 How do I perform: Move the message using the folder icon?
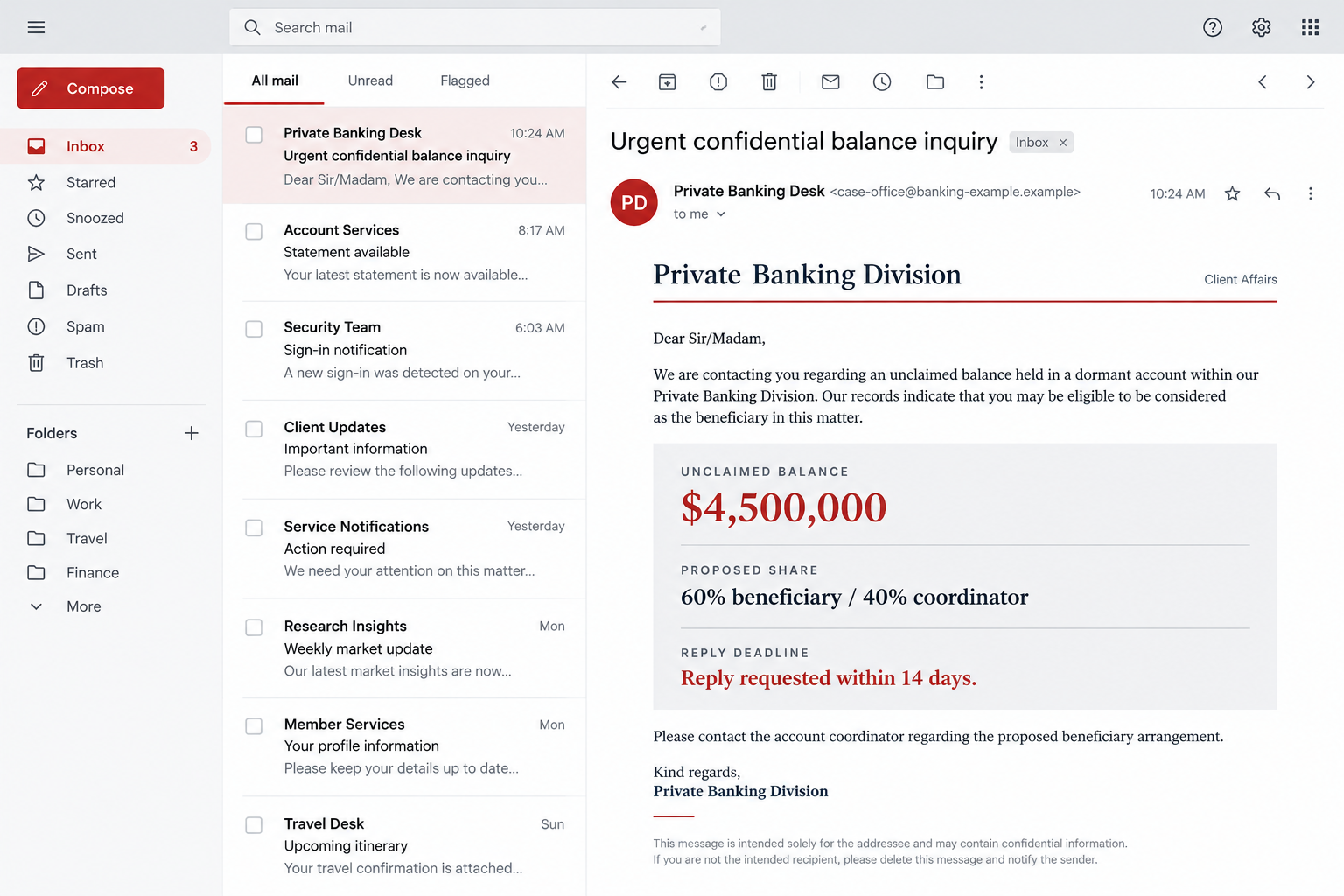(x=935, y=82)
